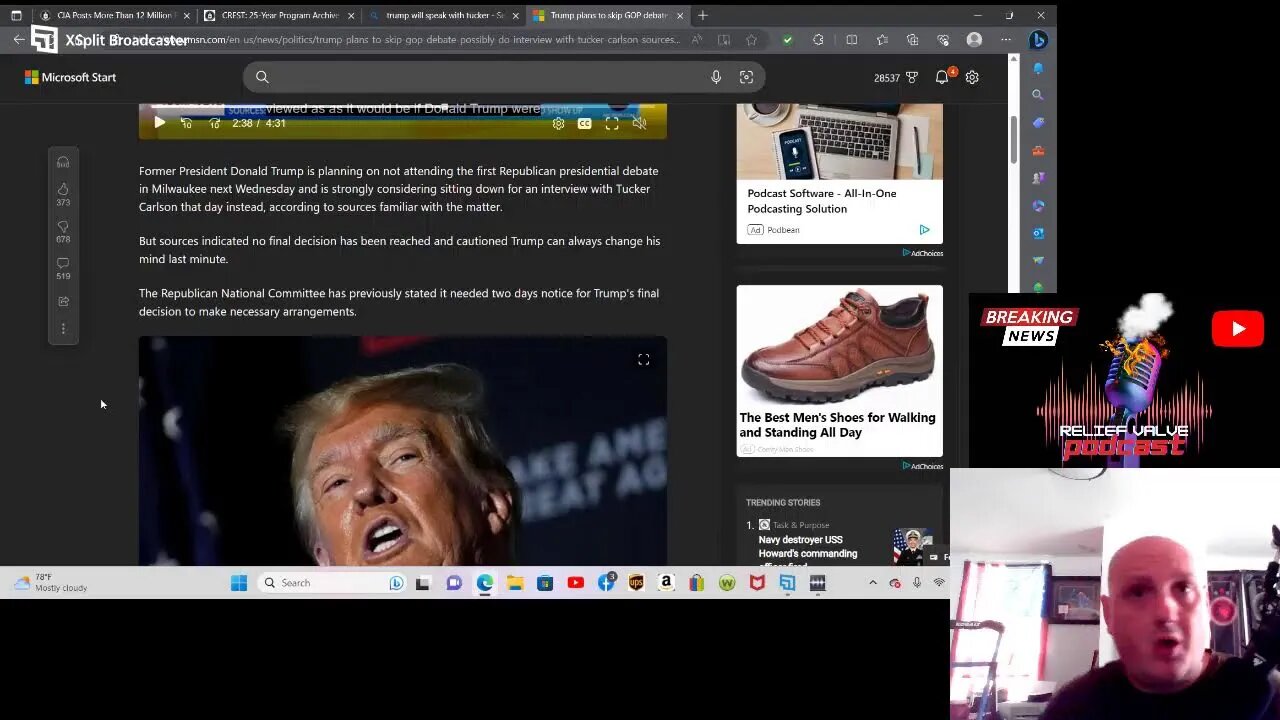Open the notifications bell
This screenshot has width=1280, height=720.
click(942, 77)
